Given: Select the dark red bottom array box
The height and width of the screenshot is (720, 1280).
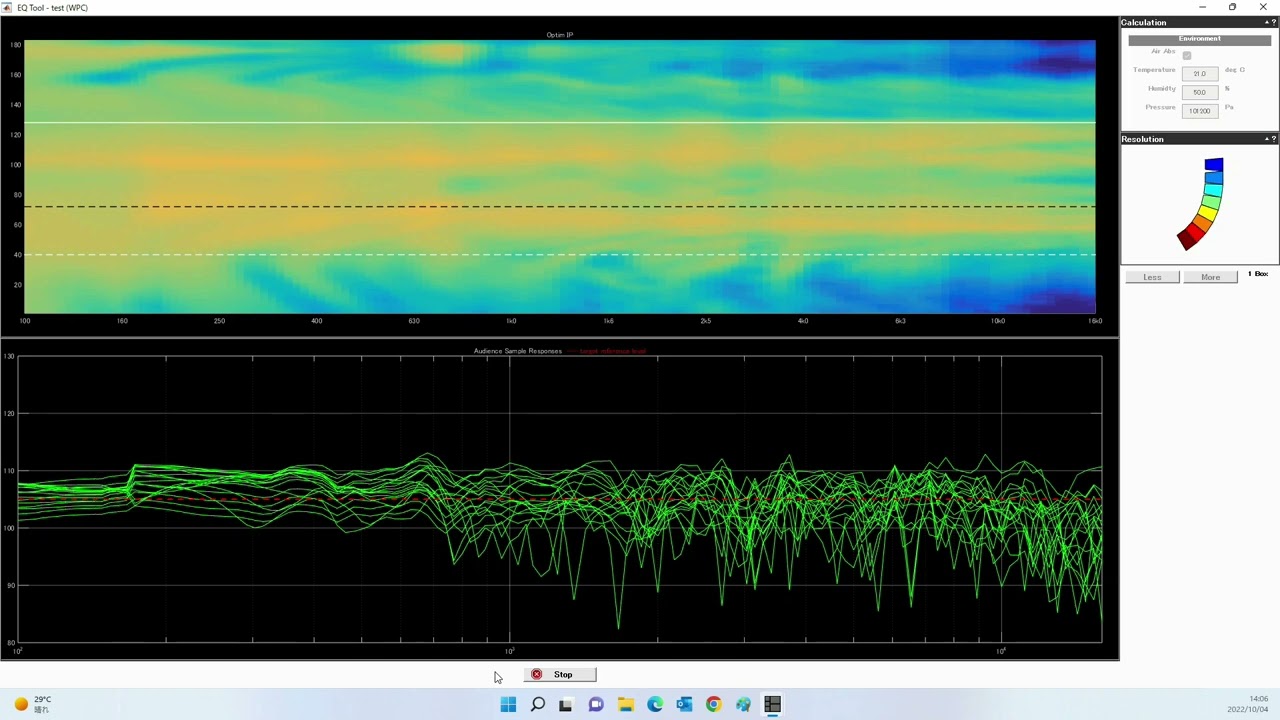Looking at the screenshot, I should (x=1186, y=240).
